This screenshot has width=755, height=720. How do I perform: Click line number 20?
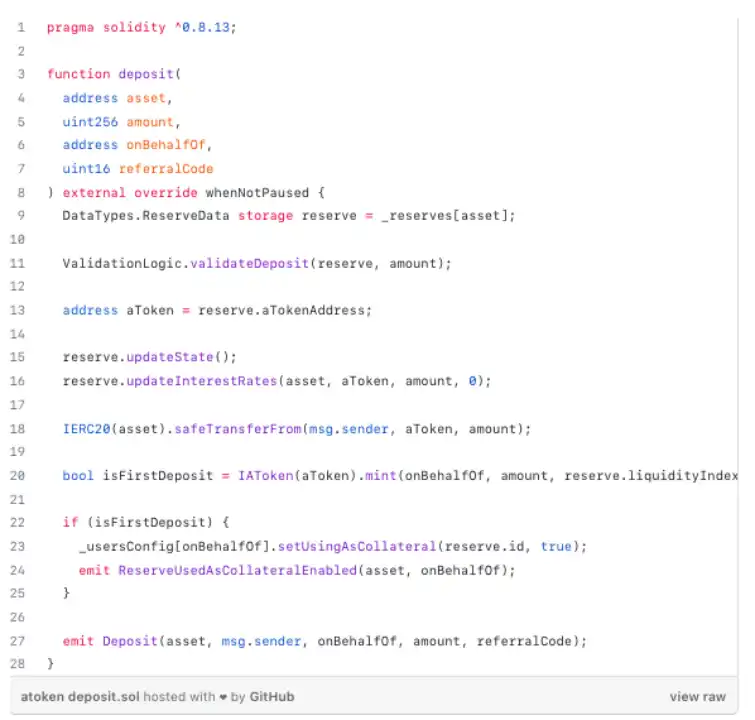click(x=17, y=475)
